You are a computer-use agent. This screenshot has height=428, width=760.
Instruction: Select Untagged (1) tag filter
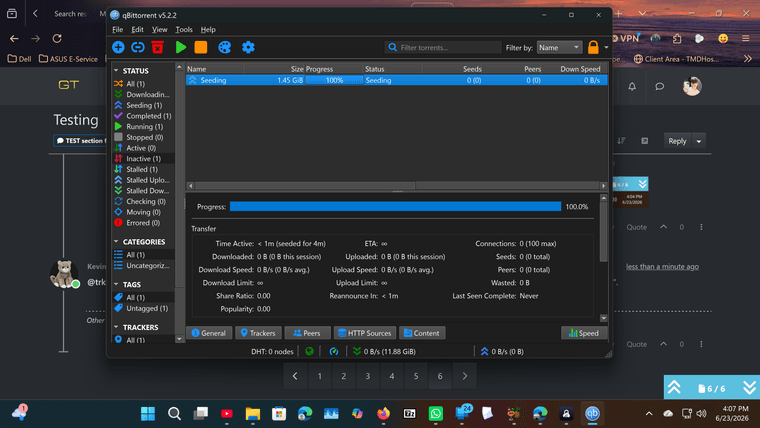click(143, 308)
